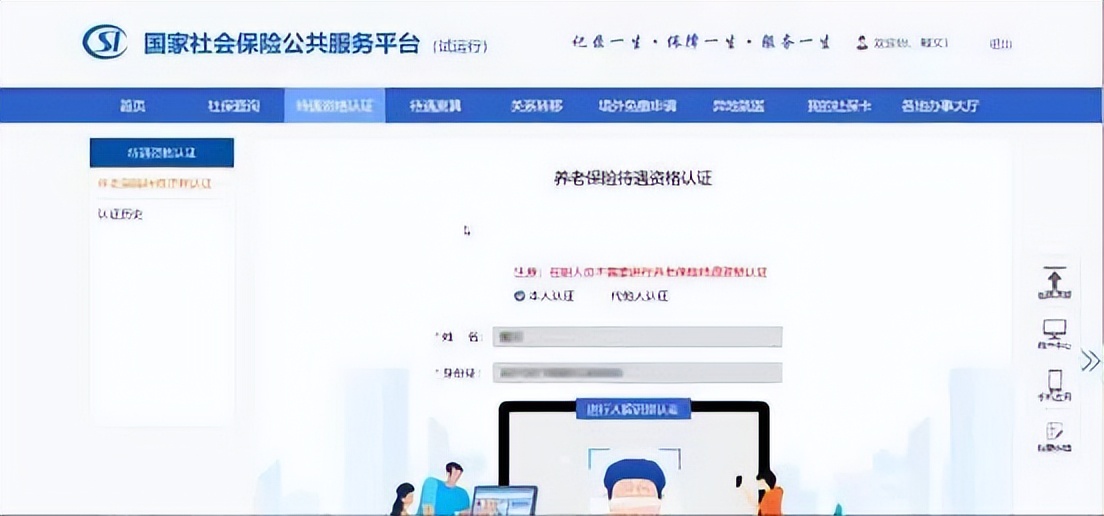Open 认证历史 in the left sidebar
Image resolution: width=1104 pixels, height=516 pixels.
[120, 215]
